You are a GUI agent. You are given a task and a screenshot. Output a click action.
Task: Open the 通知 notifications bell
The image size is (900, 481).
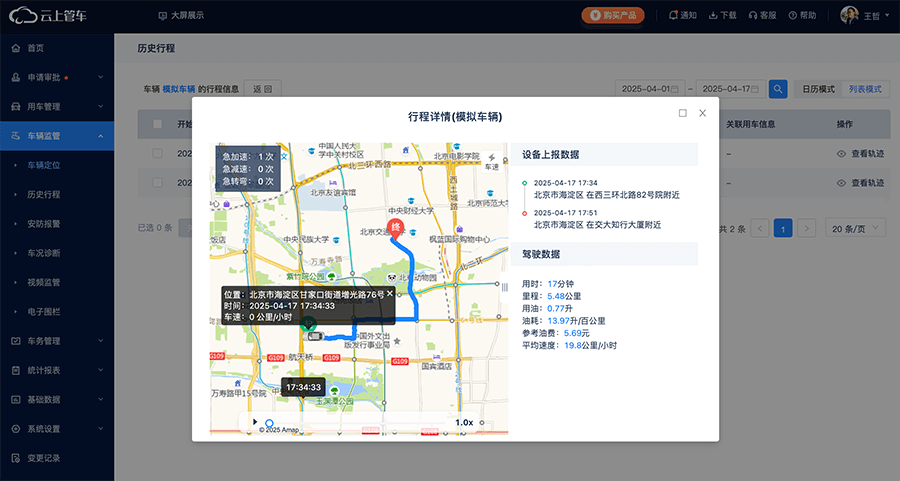pos(682,15)
